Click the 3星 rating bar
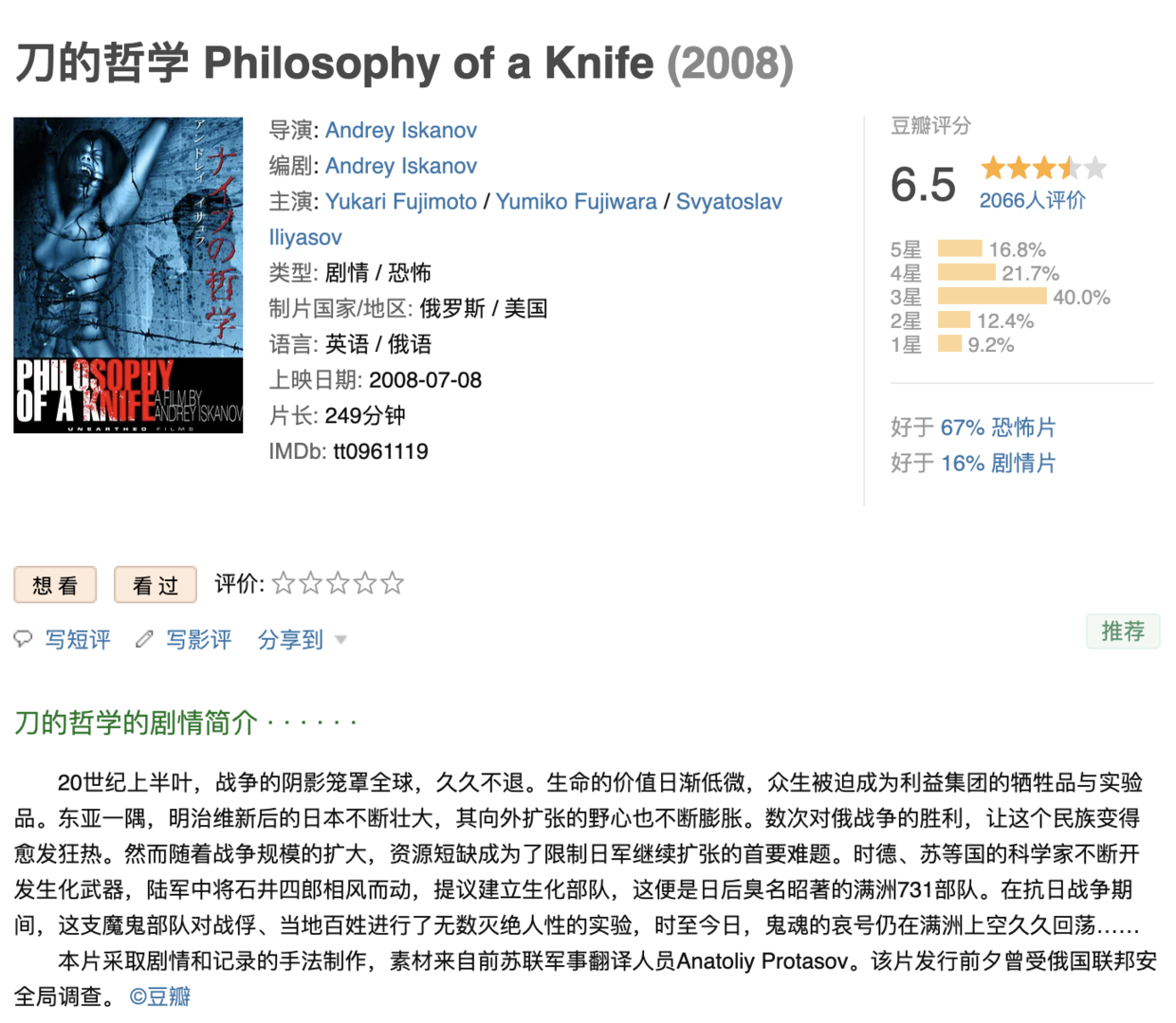This screenshot has width=1176, height=1023. point(991,297)
